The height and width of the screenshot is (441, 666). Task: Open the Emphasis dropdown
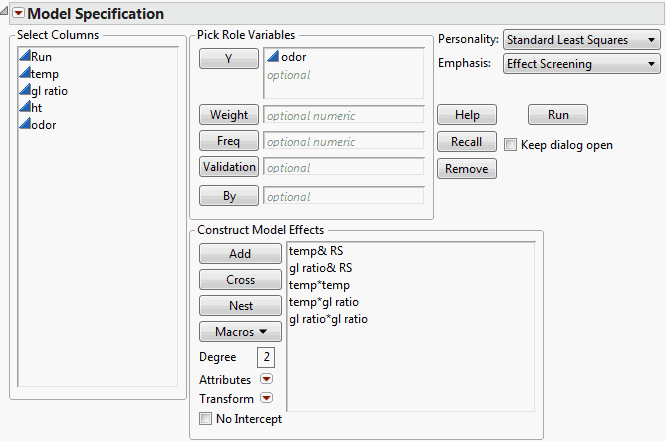click(x=582, y=64)
